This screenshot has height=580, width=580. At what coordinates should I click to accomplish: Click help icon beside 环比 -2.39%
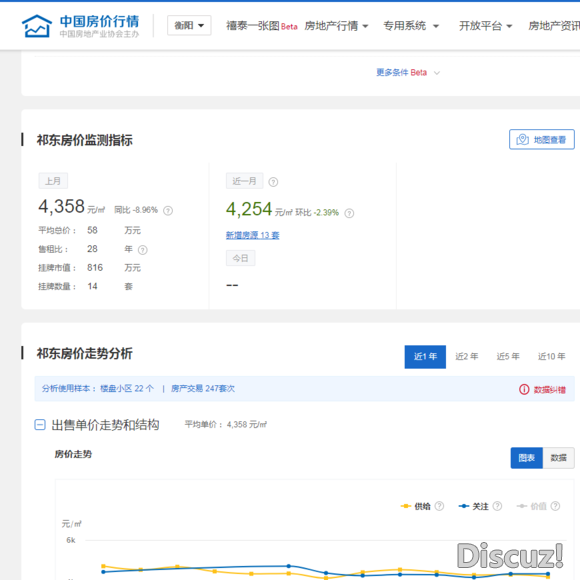pos(349,213)
